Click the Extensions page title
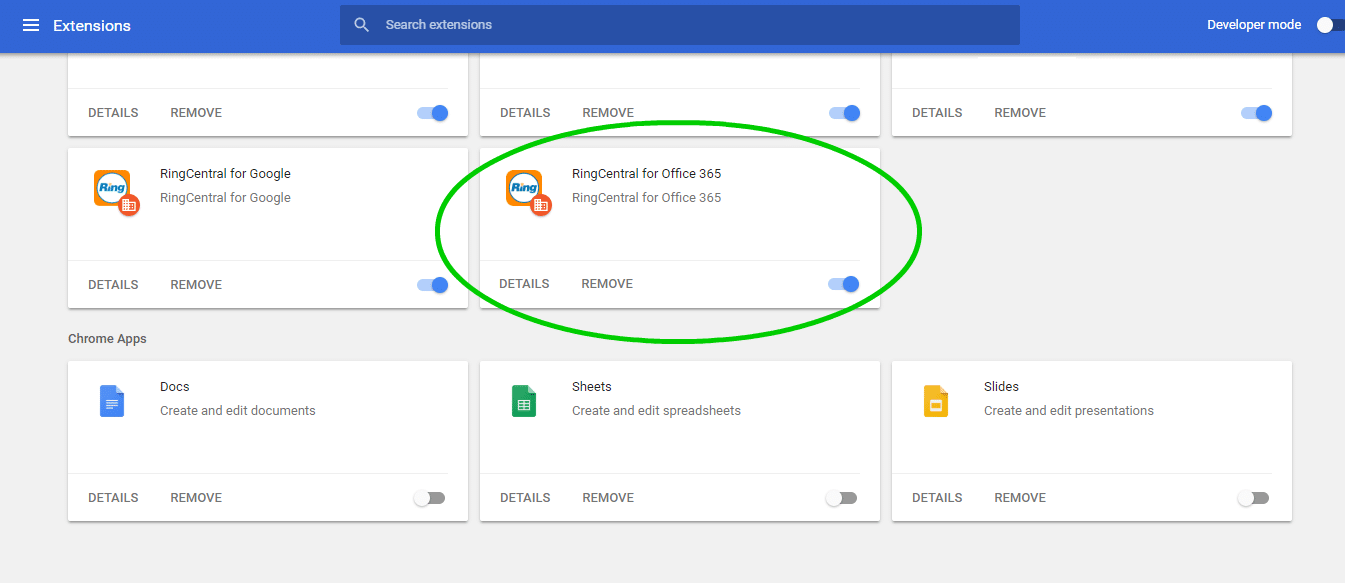The height and width of the screenshot is (583, 1345). pyautogui.click(x=92, y=25)
